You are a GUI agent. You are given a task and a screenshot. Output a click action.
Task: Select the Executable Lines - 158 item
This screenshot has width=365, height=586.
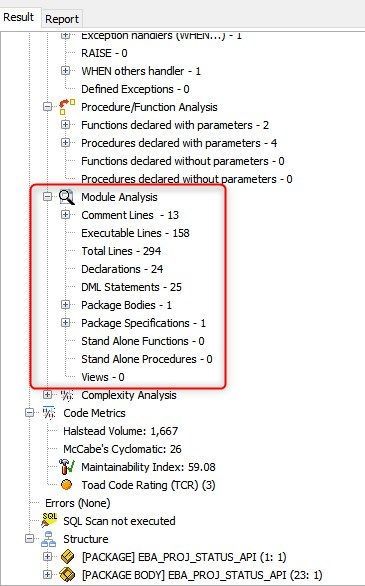135,233
